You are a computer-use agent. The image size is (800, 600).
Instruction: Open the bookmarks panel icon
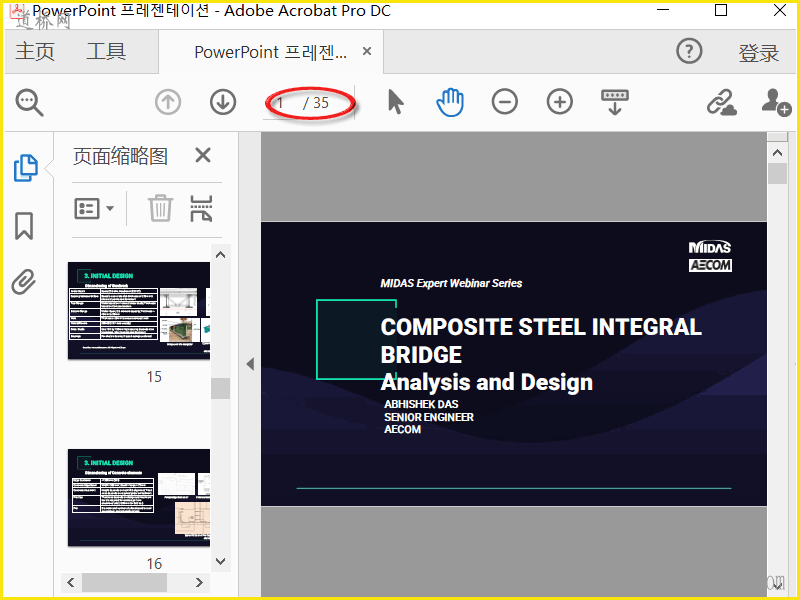[24, 226]
